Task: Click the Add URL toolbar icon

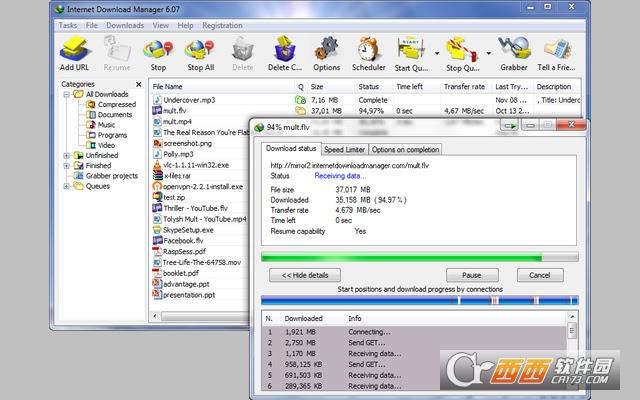Action: coord(74,49)
